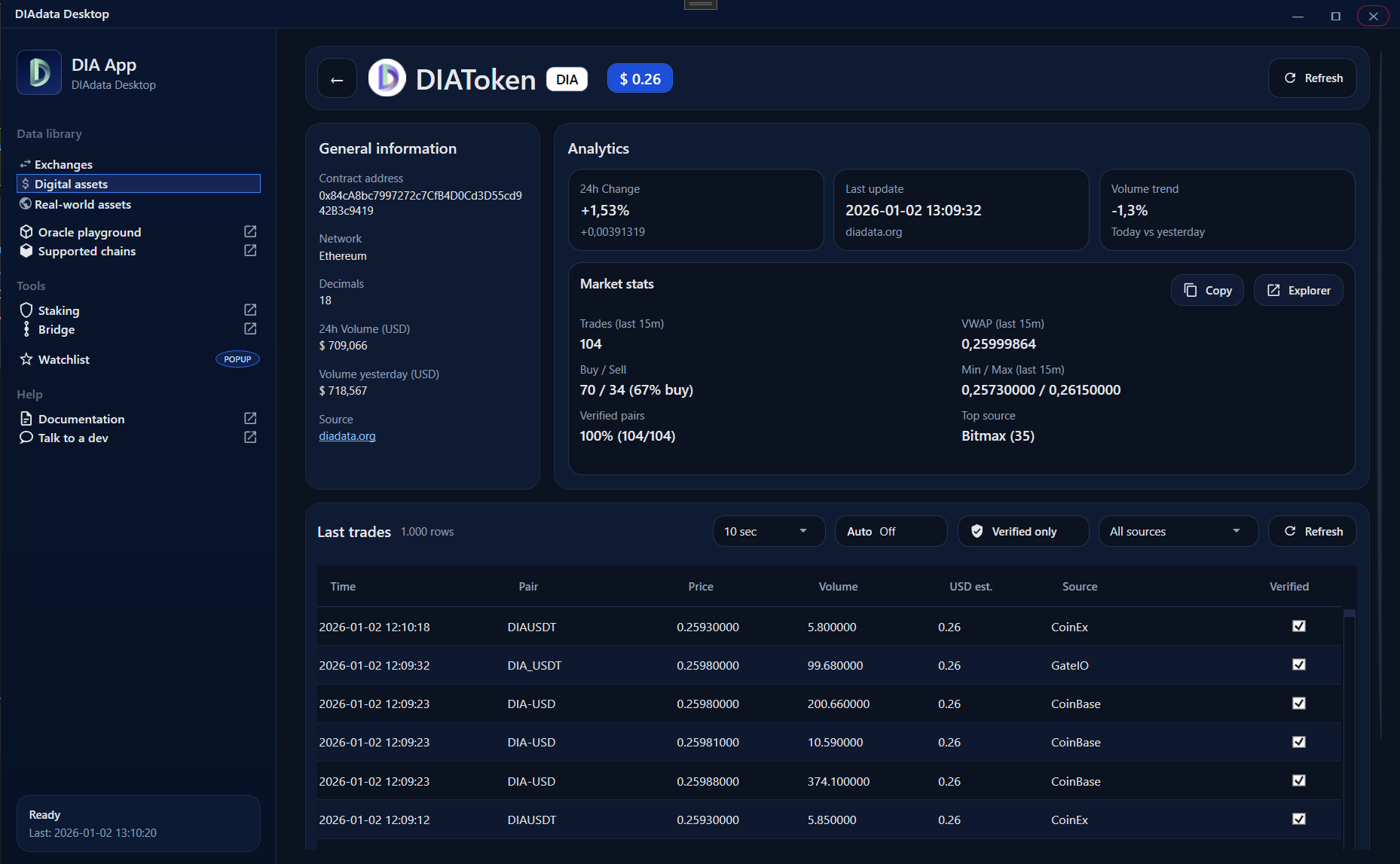The image size is (1400, 864).
Task: Follow the diadata.org source link
Action: (x=347, y=436)
